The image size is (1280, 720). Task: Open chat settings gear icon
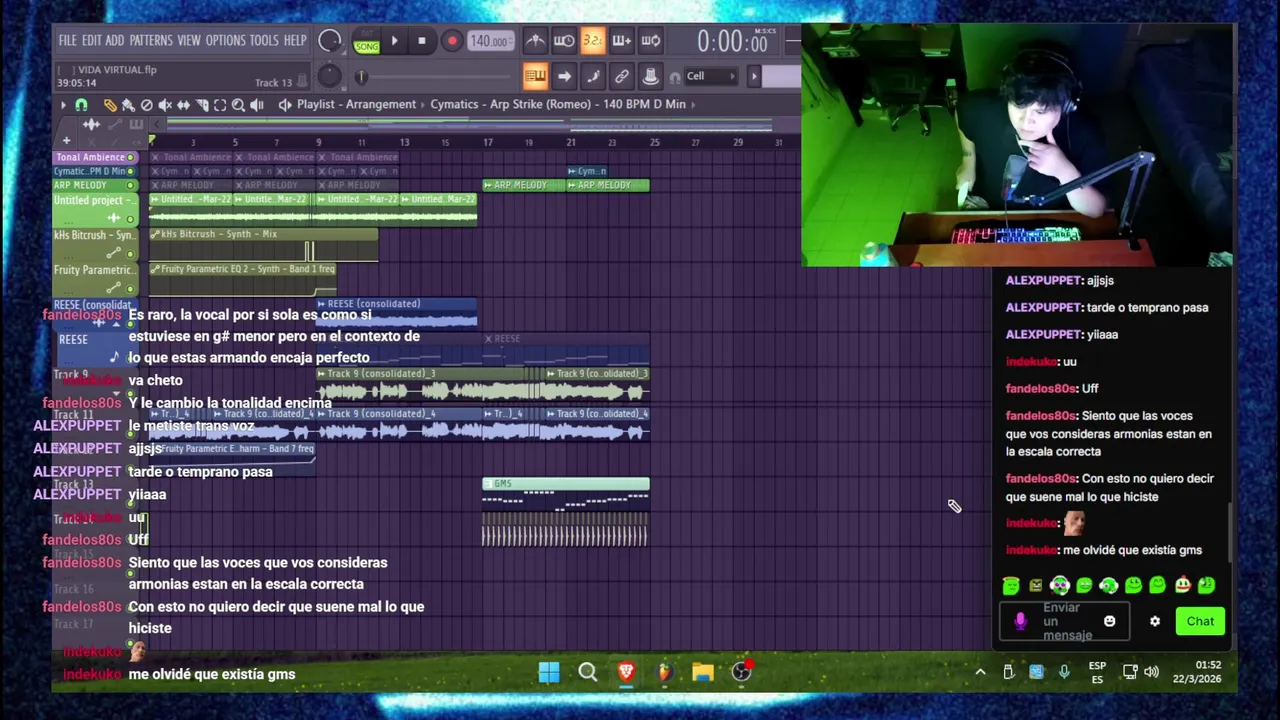pyautogui.click(x=1155, y=621)
